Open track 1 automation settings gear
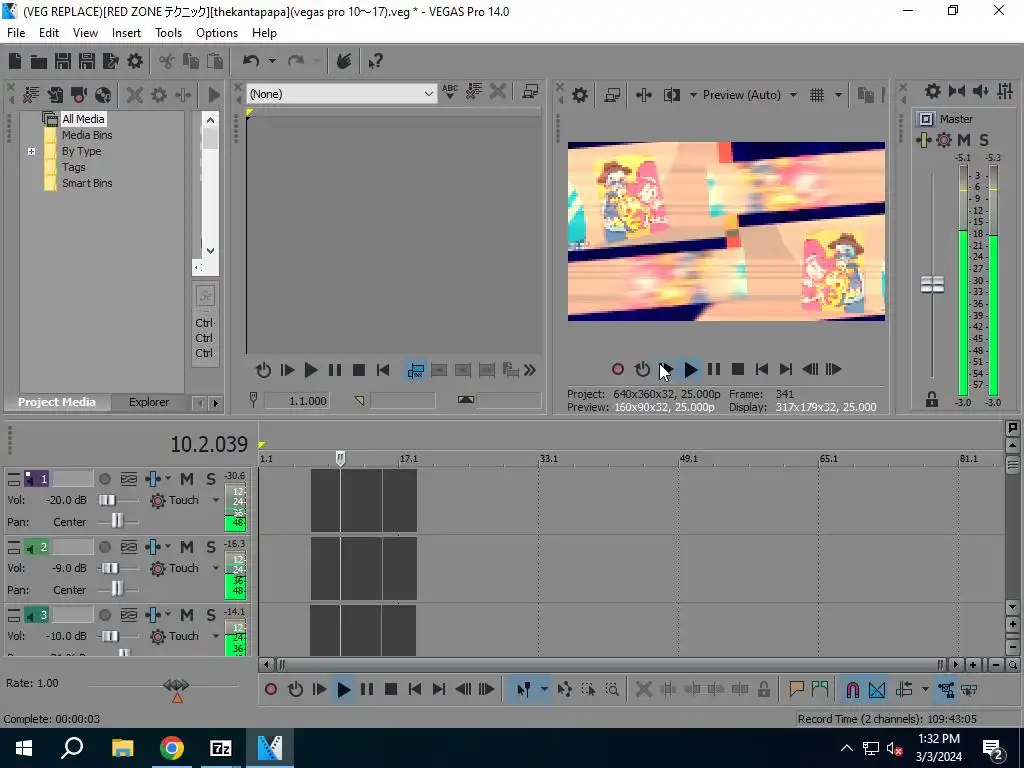 157,500
